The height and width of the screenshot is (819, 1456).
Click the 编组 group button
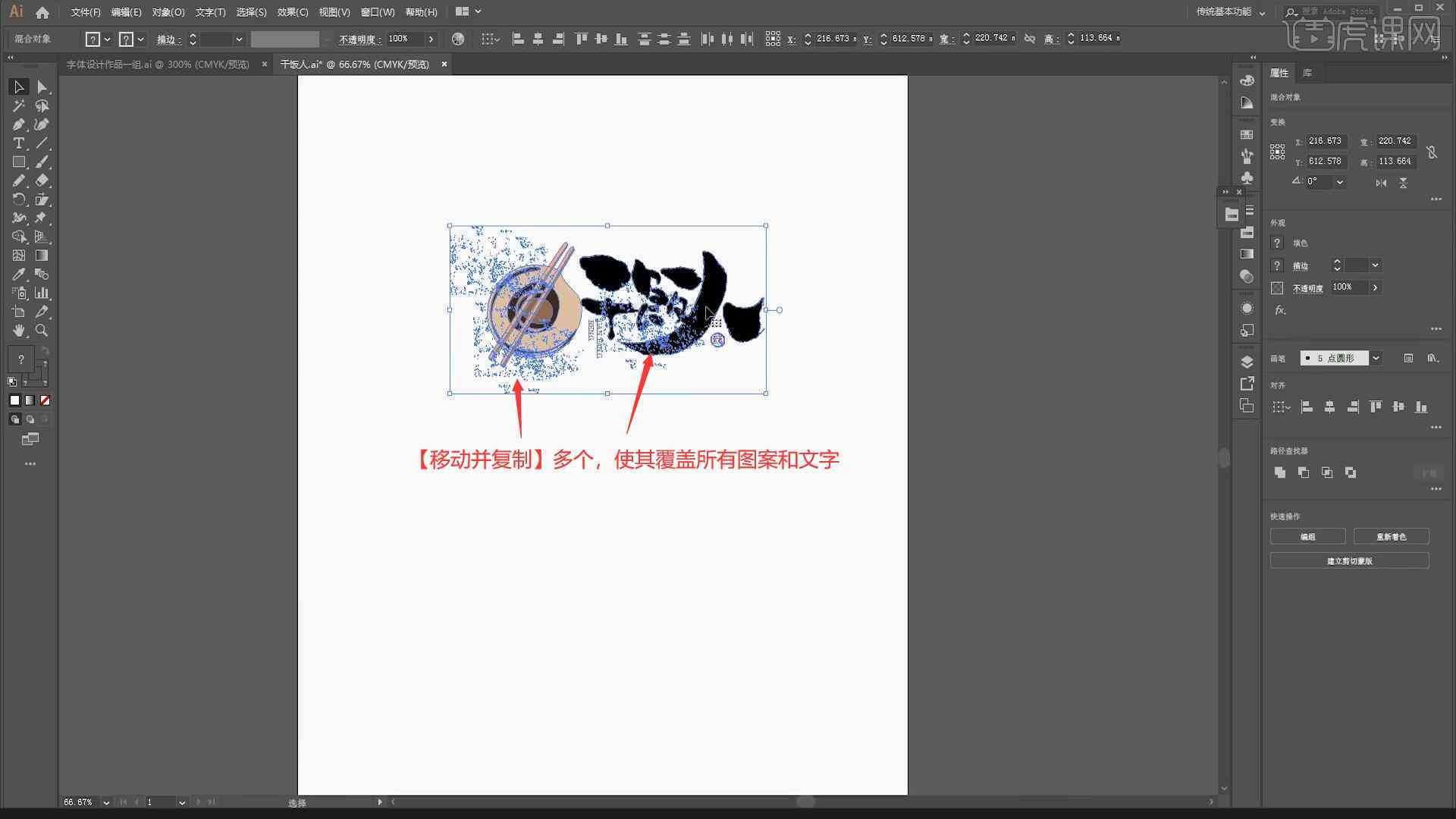click(1308, 536)
